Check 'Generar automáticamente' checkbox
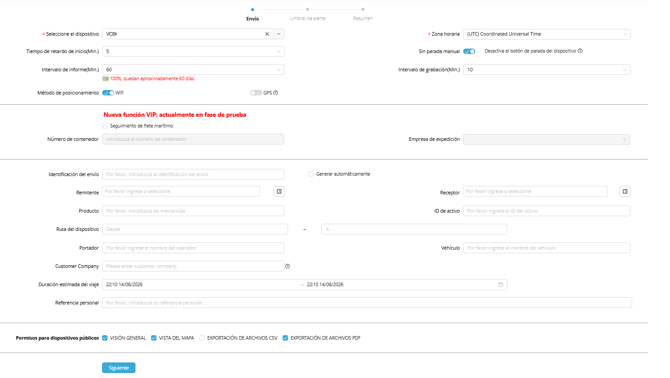The height and width of the screenshot is (378, 670). [x=311, y=174]
